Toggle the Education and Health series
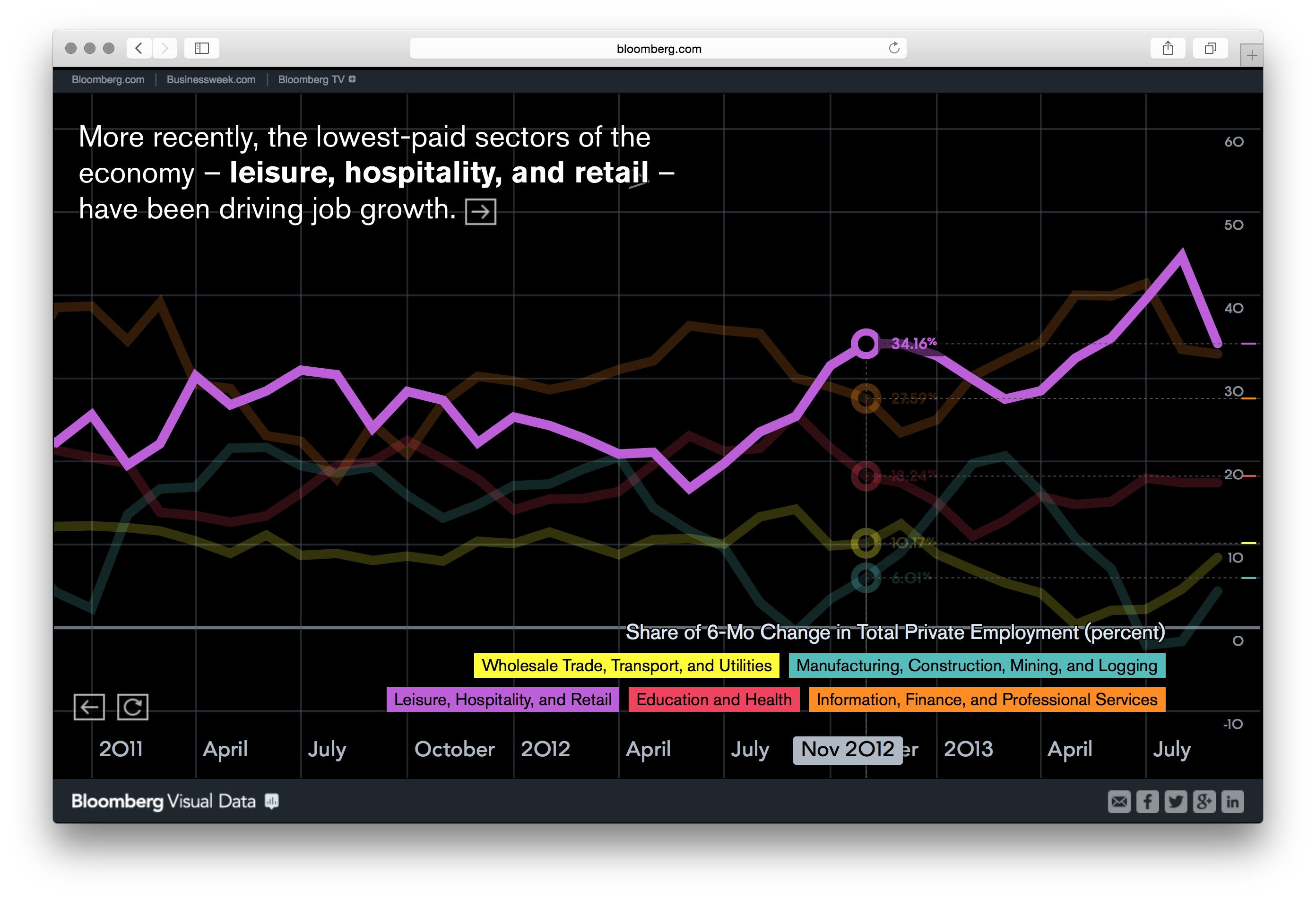 click(713, 700)
